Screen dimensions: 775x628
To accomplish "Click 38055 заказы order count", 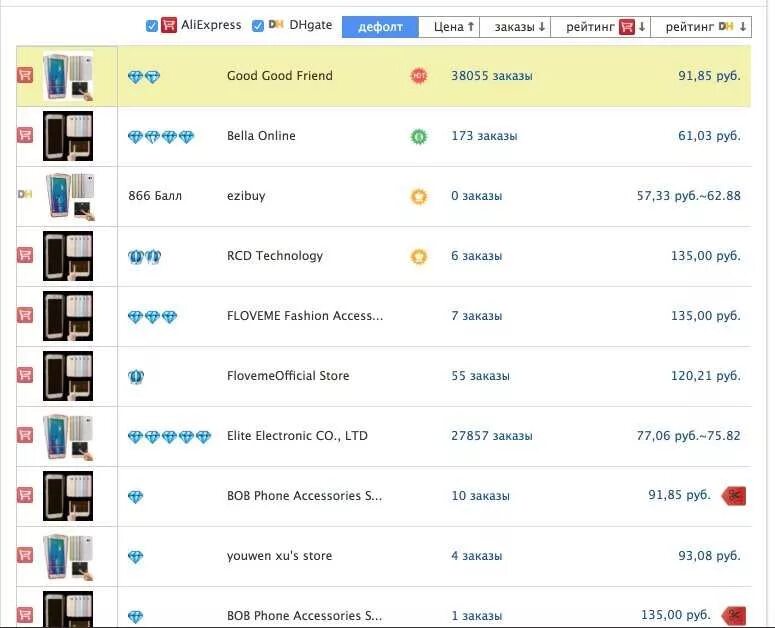I will point(492,76).
